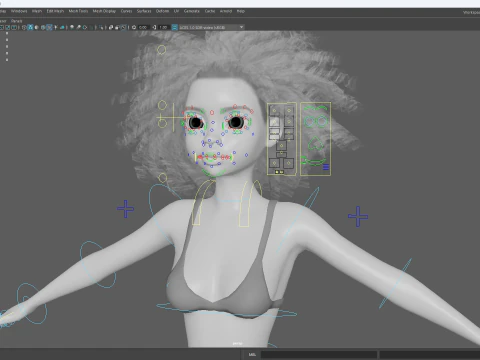Click the exposure icon in the panel toolbar
Viewport: 480px width, 360px height.
point(134,27)
